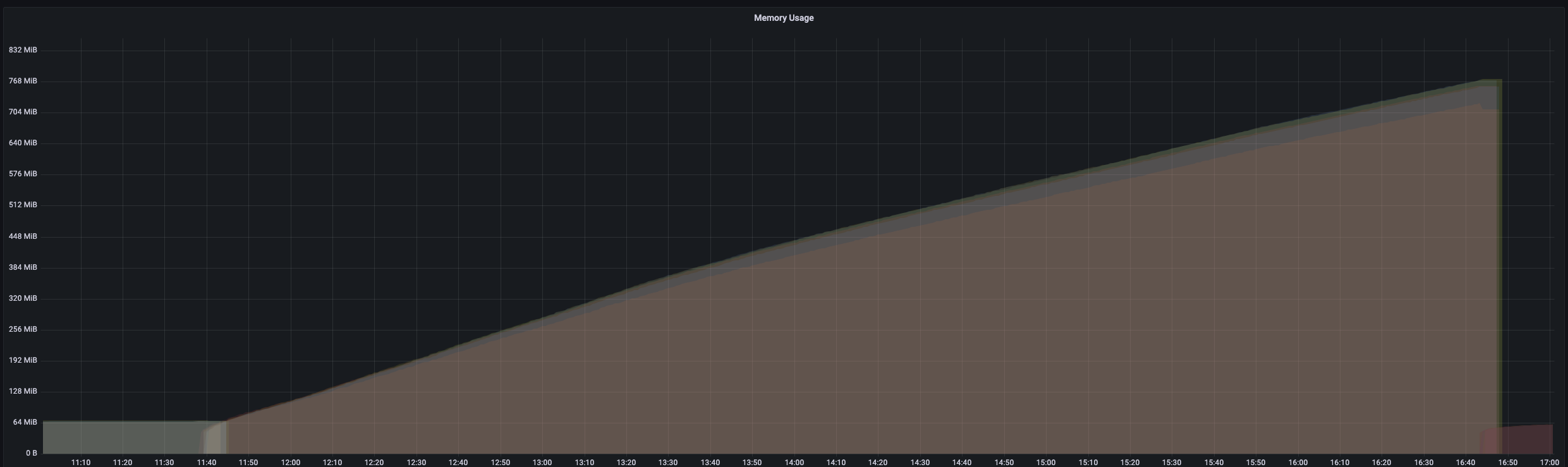Click the 16:50 time axis label
This screenshot has height=467, width=1568.
pos(1508,463)
